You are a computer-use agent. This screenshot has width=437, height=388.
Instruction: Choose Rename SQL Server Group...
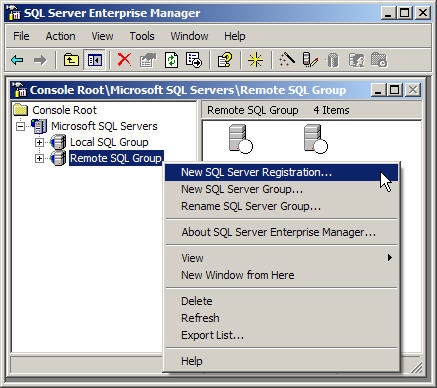point(282,206)
